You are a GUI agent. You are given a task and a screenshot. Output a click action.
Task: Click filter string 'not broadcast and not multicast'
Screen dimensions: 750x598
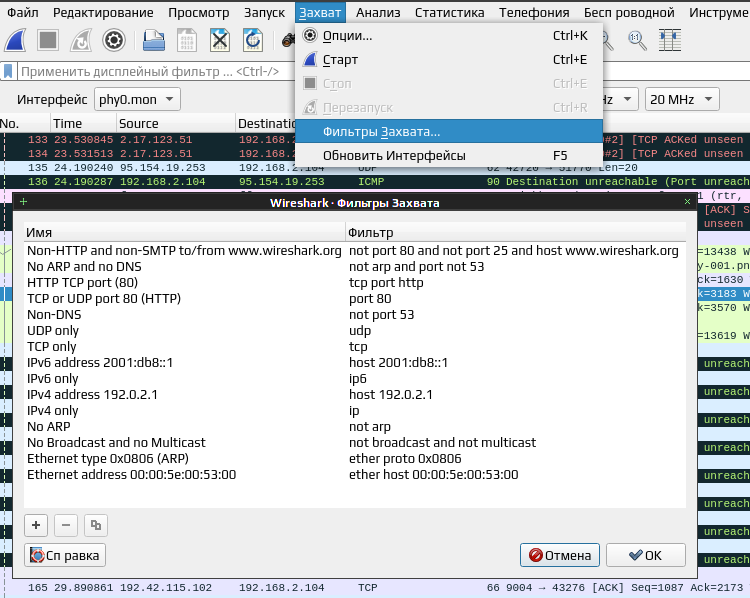click(x=442, y=443)
